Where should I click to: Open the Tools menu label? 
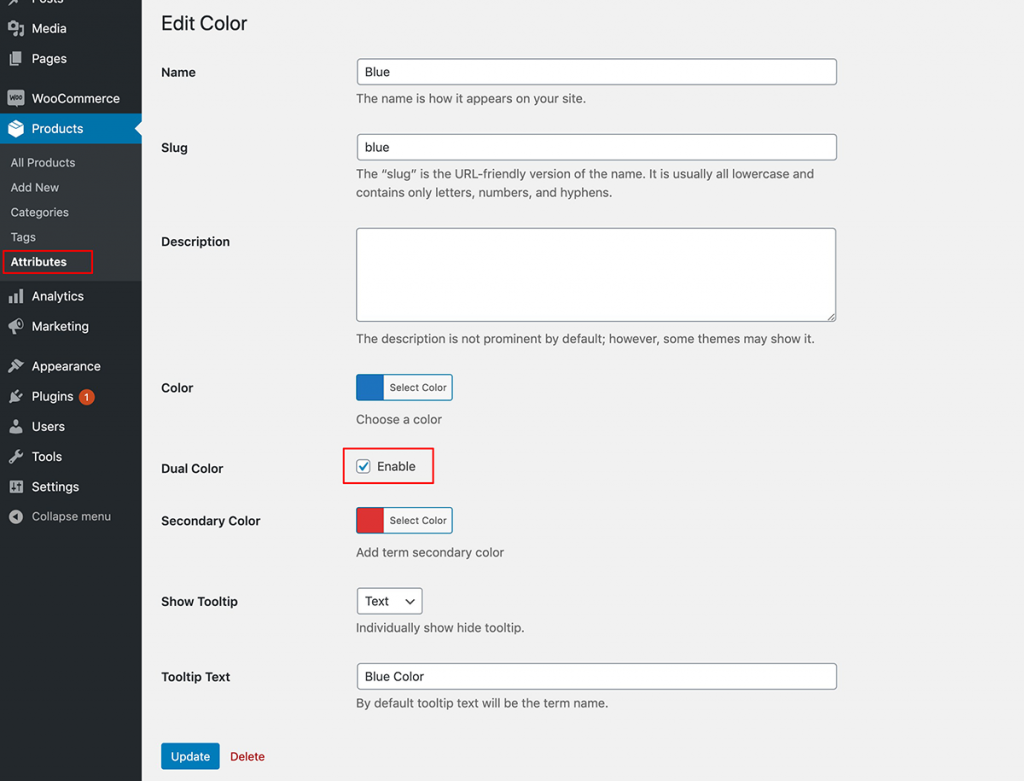tap(47, 456)
